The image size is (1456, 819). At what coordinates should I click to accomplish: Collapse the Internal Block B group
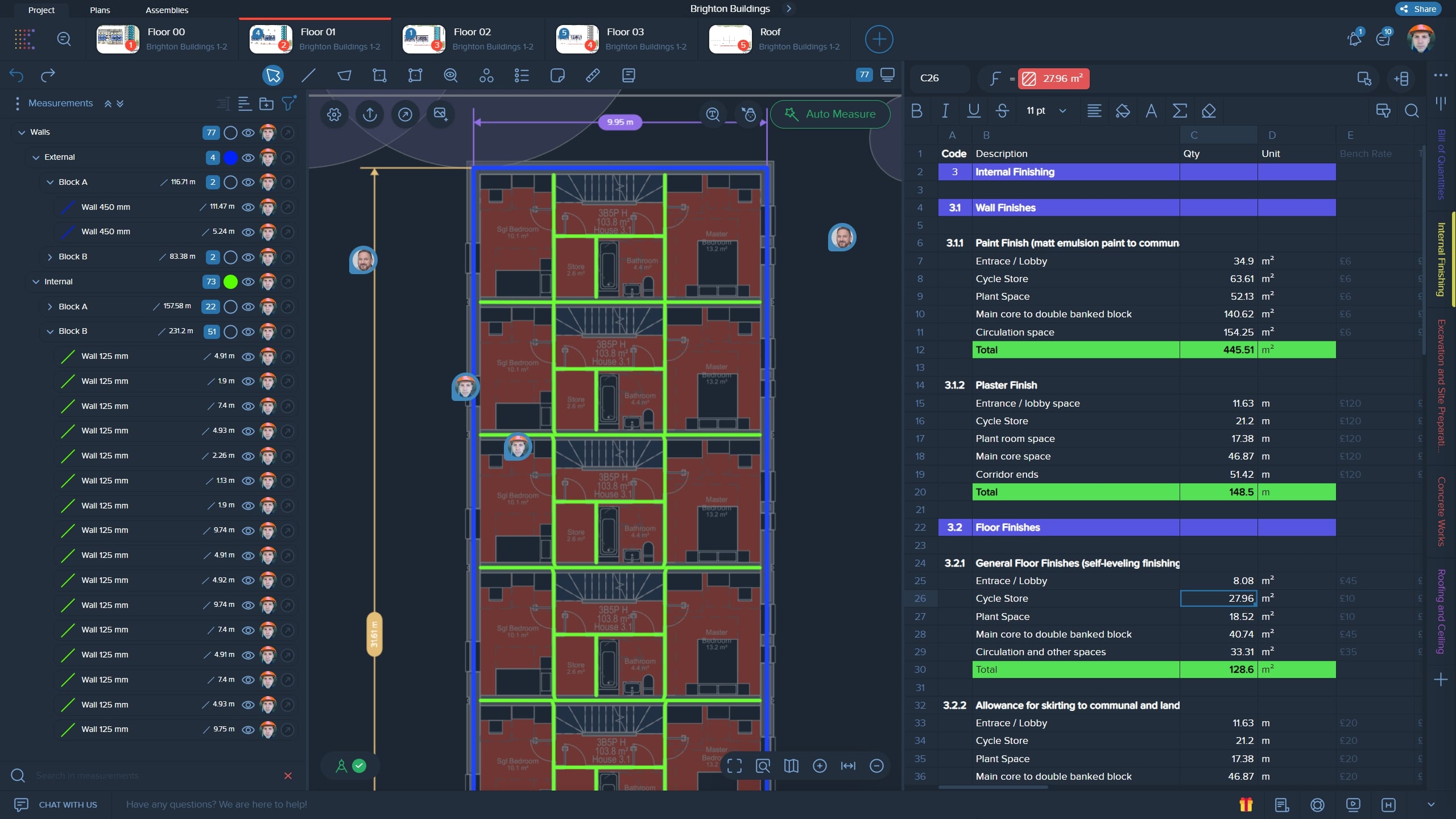click(49, 331)
